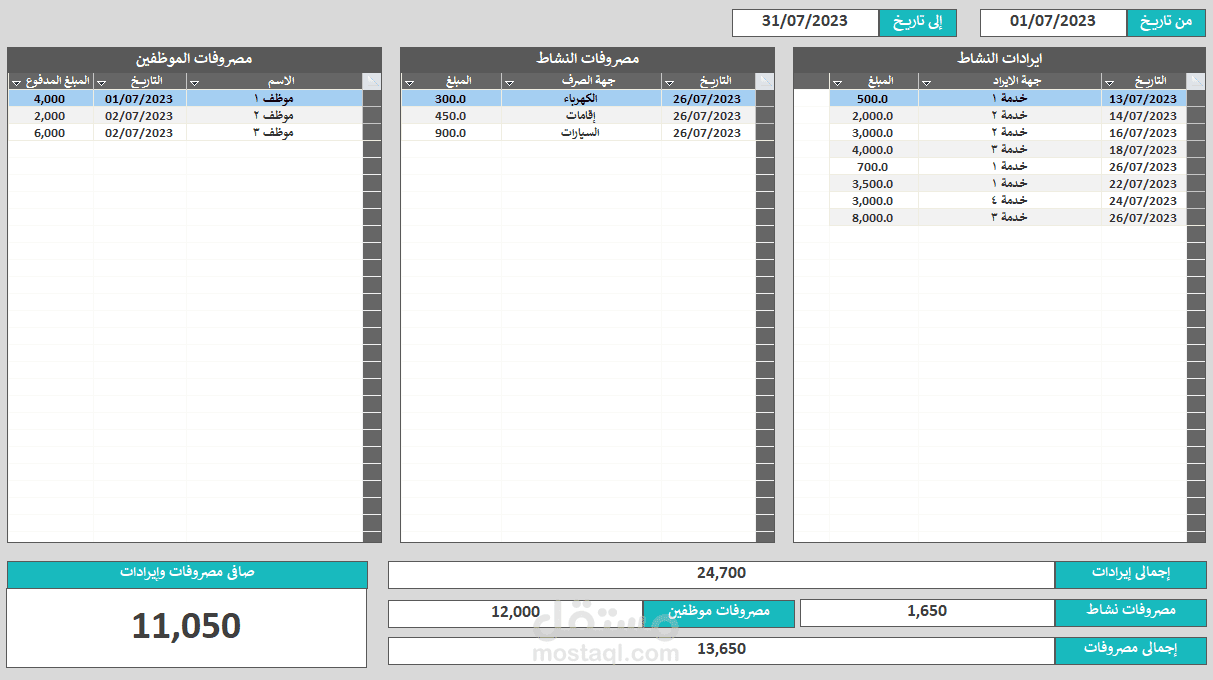
Task: Select the مصروفات النشاط table title
Action: click(587, 59)
